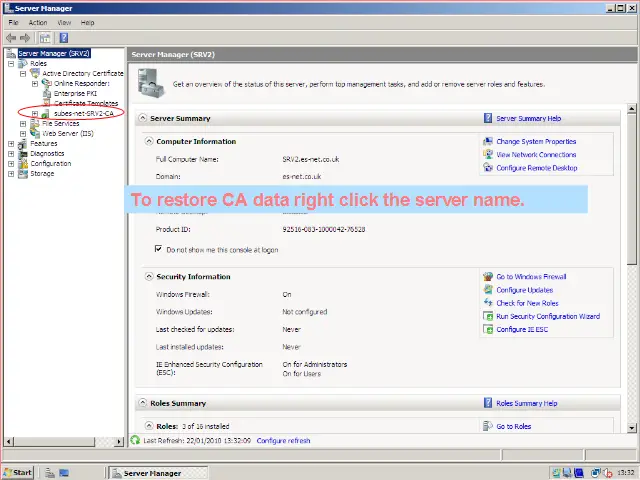Click Go to Roles link
The image size is (640, 480).
tap(513, 427)
